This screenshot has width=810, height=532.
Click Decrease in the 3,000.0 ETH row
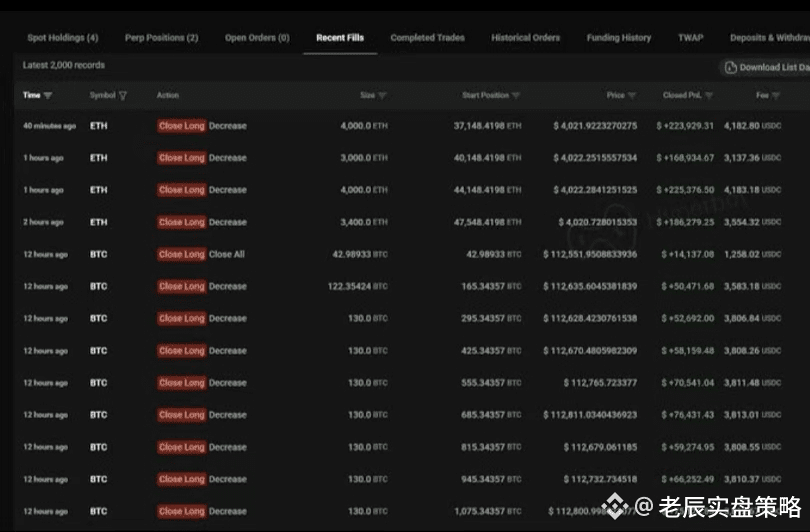(x=228, y=158)
